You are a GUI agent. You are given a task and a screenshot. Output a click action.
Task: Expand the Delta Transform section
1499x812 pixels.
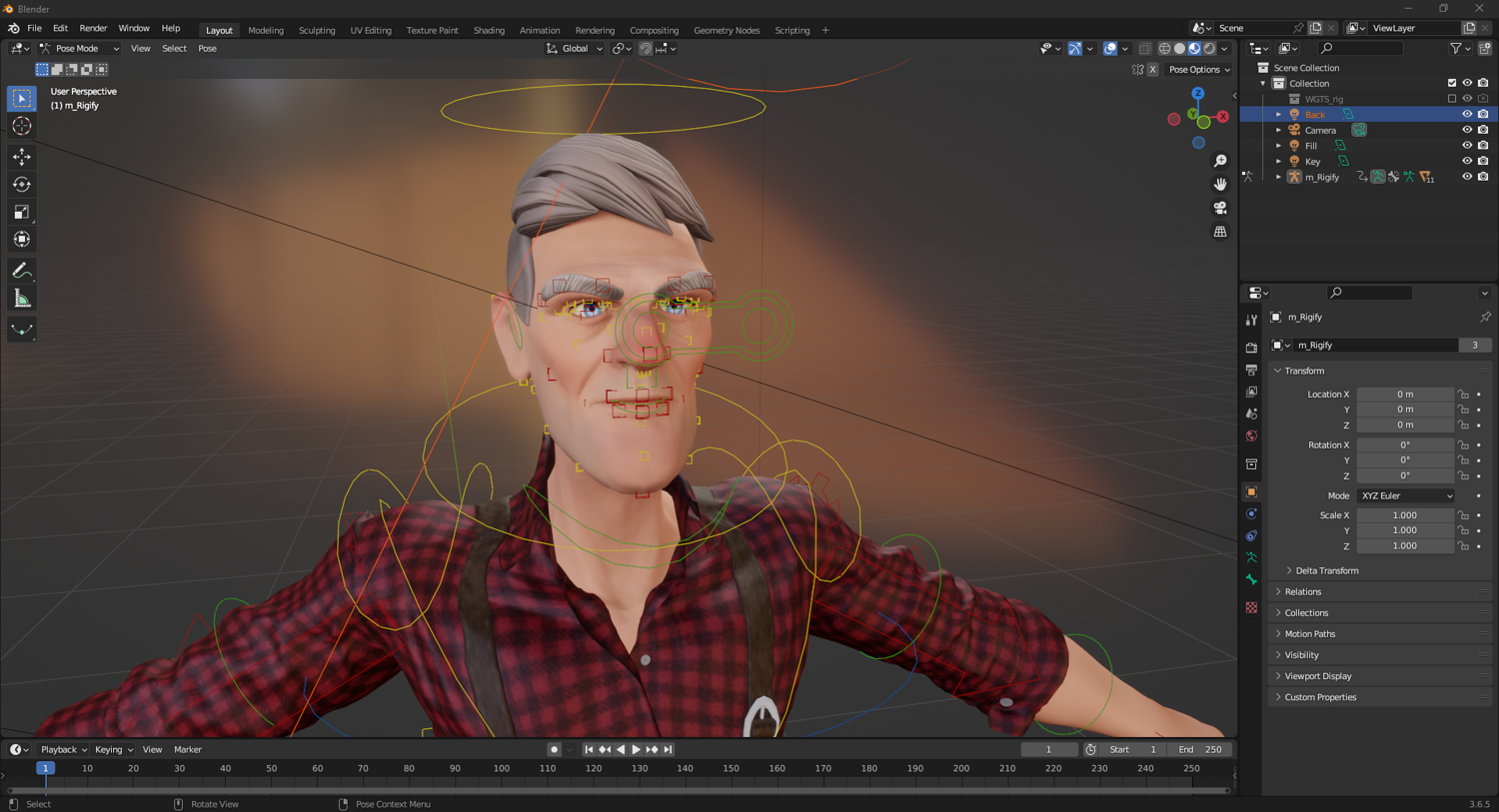tap(1327, 570)
